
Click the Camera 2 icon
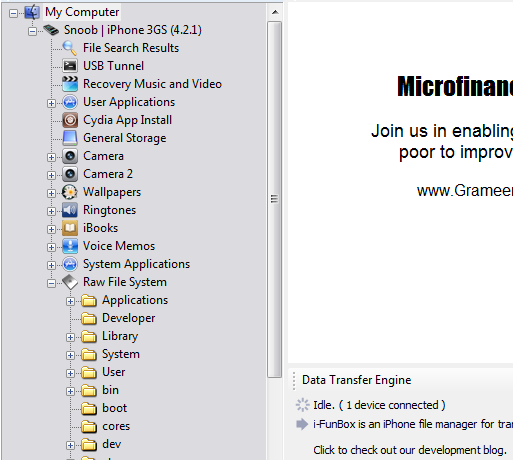(x=70, y=174)
